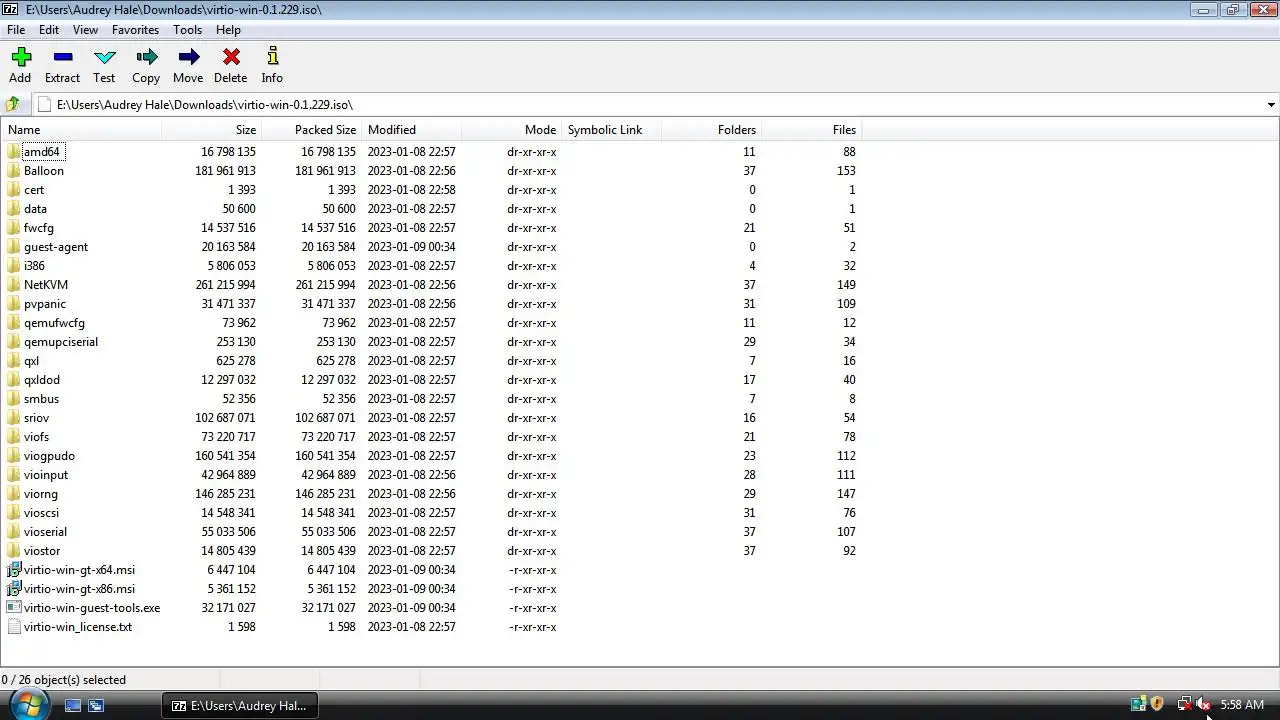Click the Info toolbar icon

coord(272,57)
